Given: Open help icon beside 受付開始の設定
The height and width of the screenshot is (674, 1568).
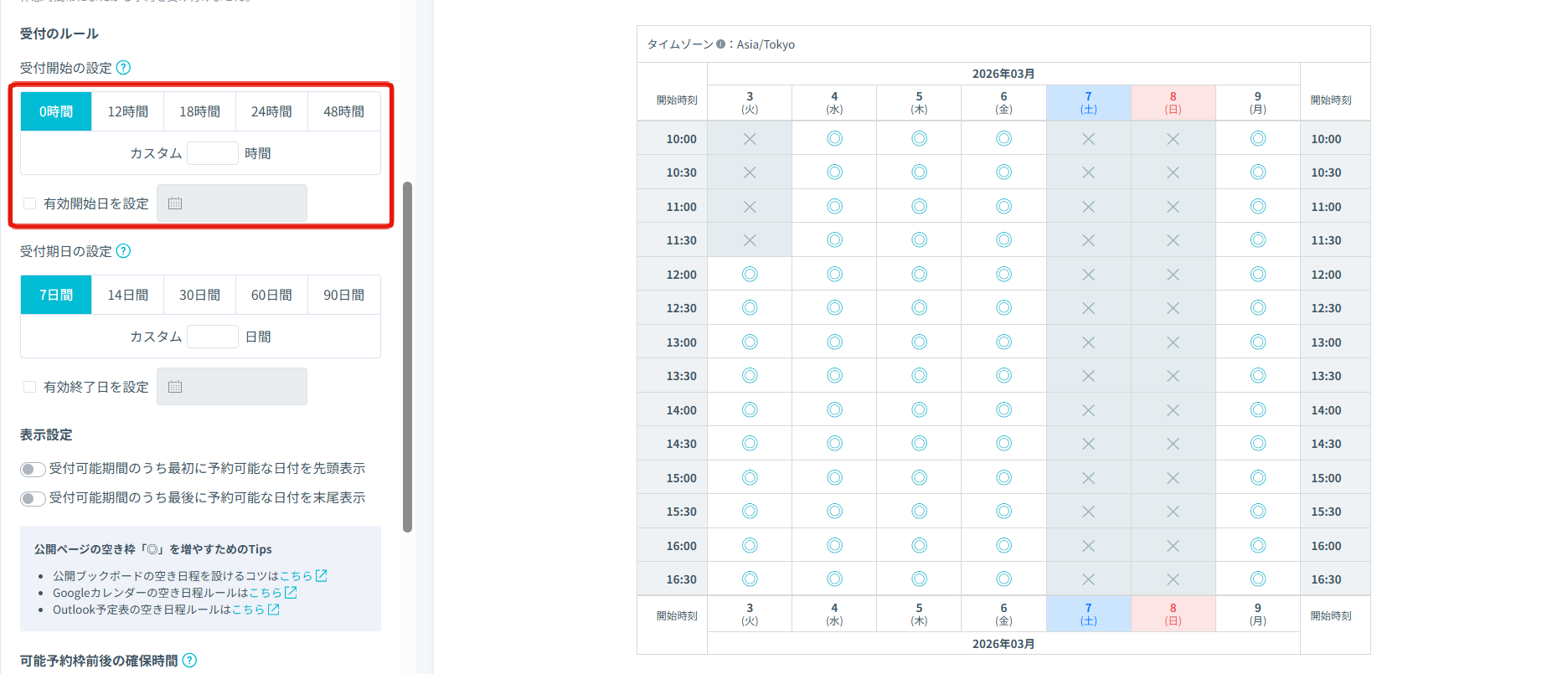Looking at the screenshot, I should (x=123, y=68).
